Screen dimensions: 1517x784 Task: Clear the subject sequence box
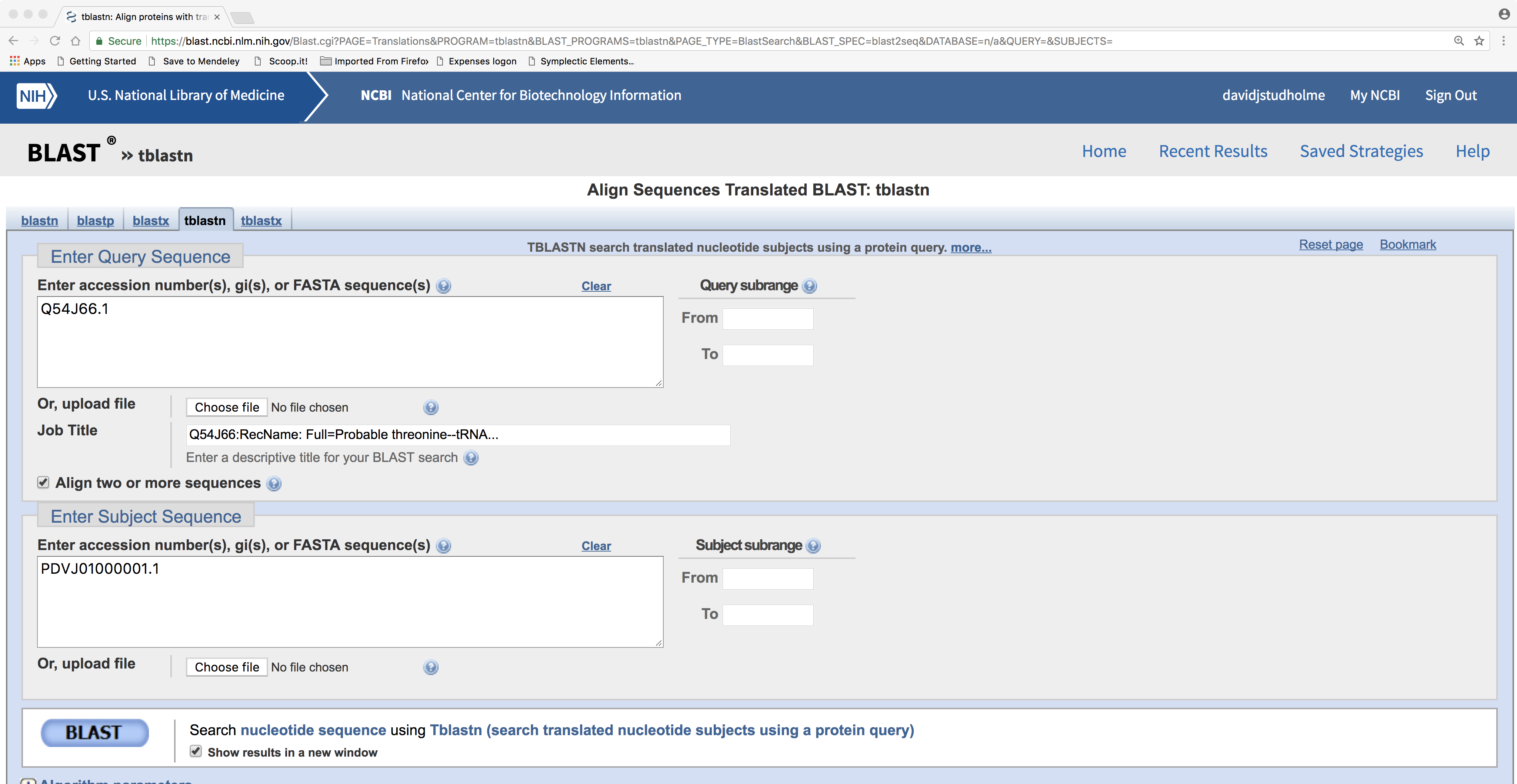click(596, 546)
